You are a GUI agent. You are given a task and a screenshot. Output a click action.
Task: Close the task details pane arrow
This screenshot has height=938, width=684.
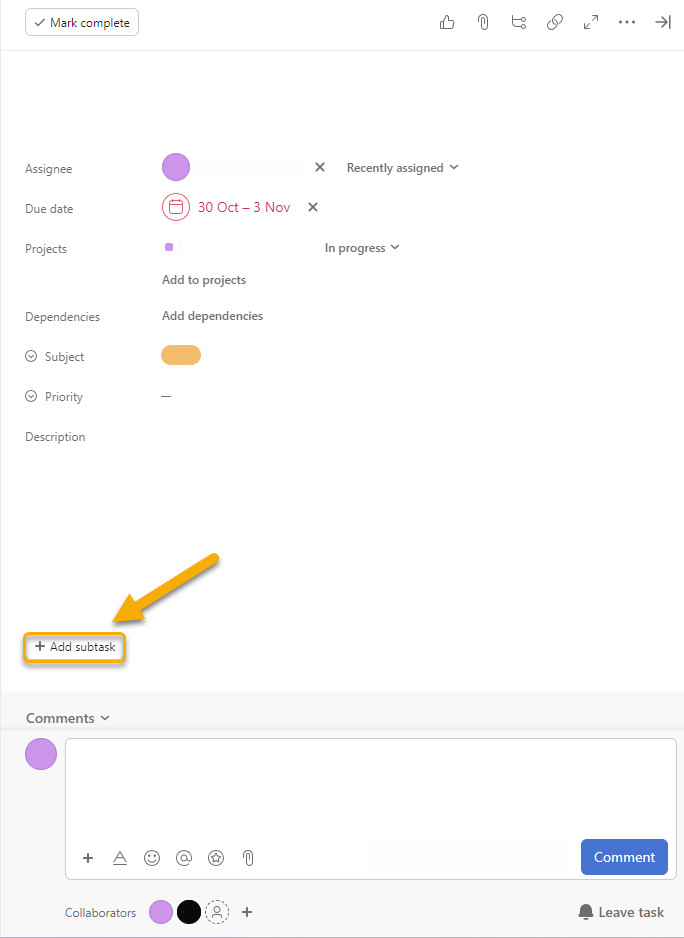point(663,22)
